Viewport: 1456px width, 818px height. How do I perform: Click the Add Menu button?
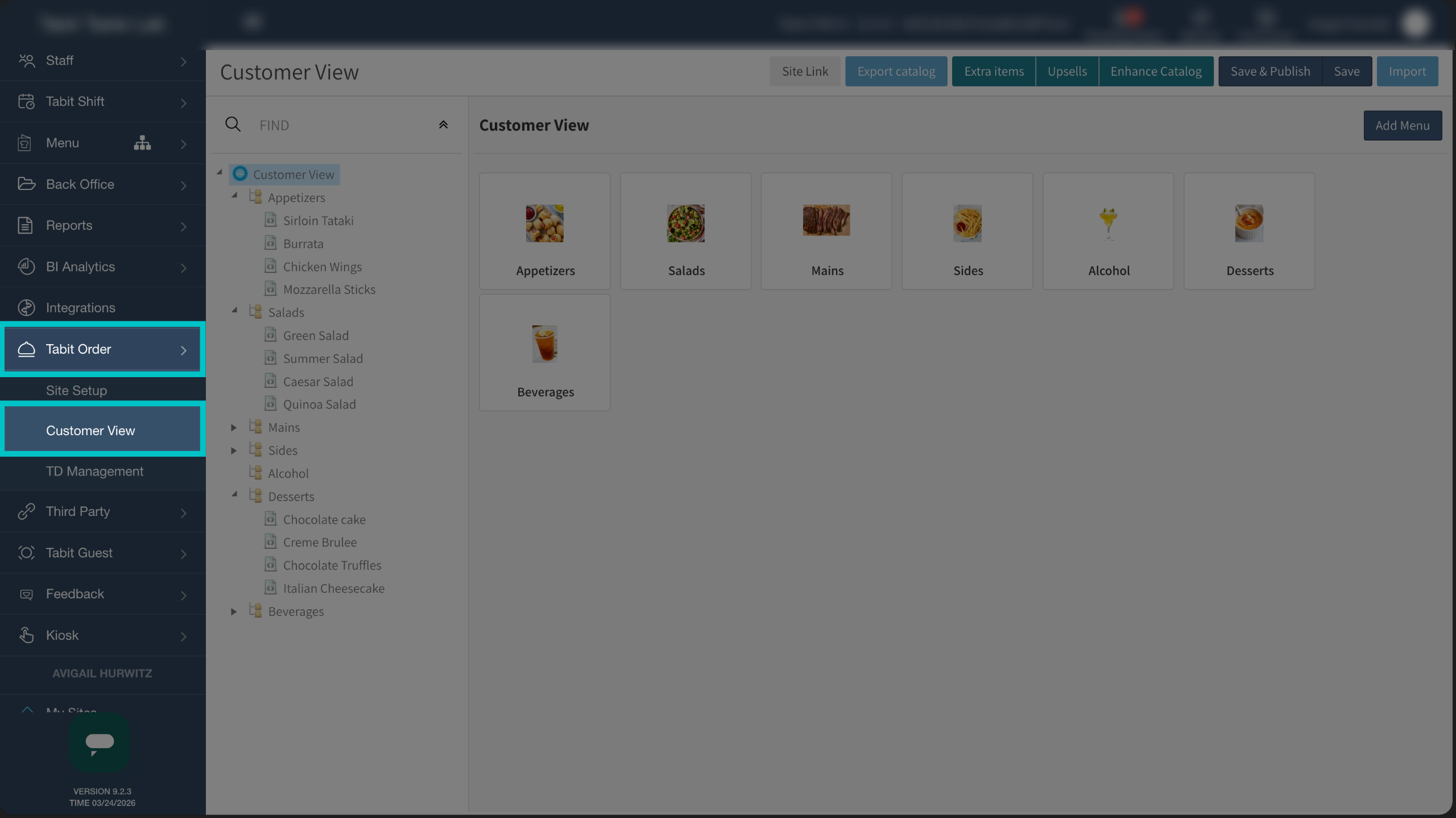(1403, 125)
